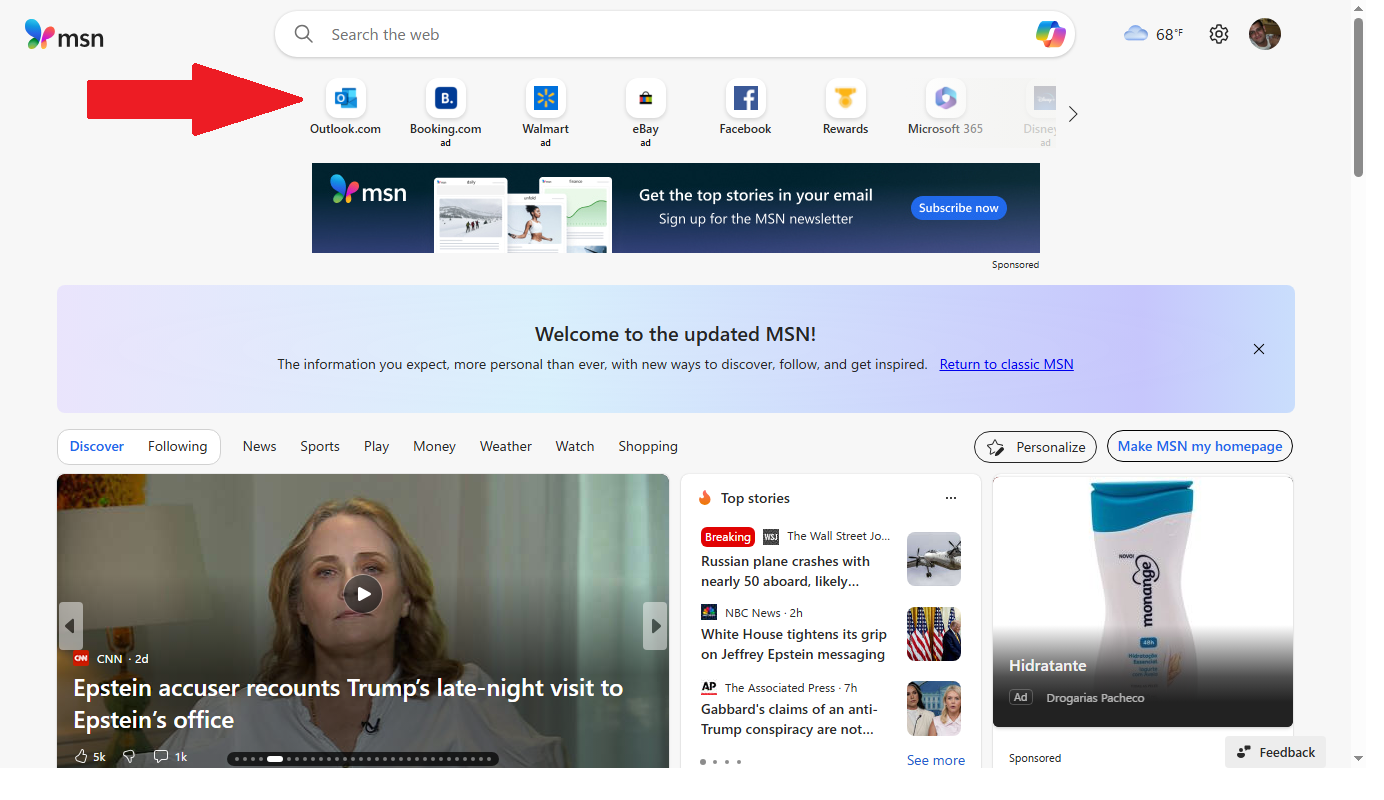The height and width of the screenshot is (800, 1384).
Task: Select the Discover tab
Action: tap(97, 447)
